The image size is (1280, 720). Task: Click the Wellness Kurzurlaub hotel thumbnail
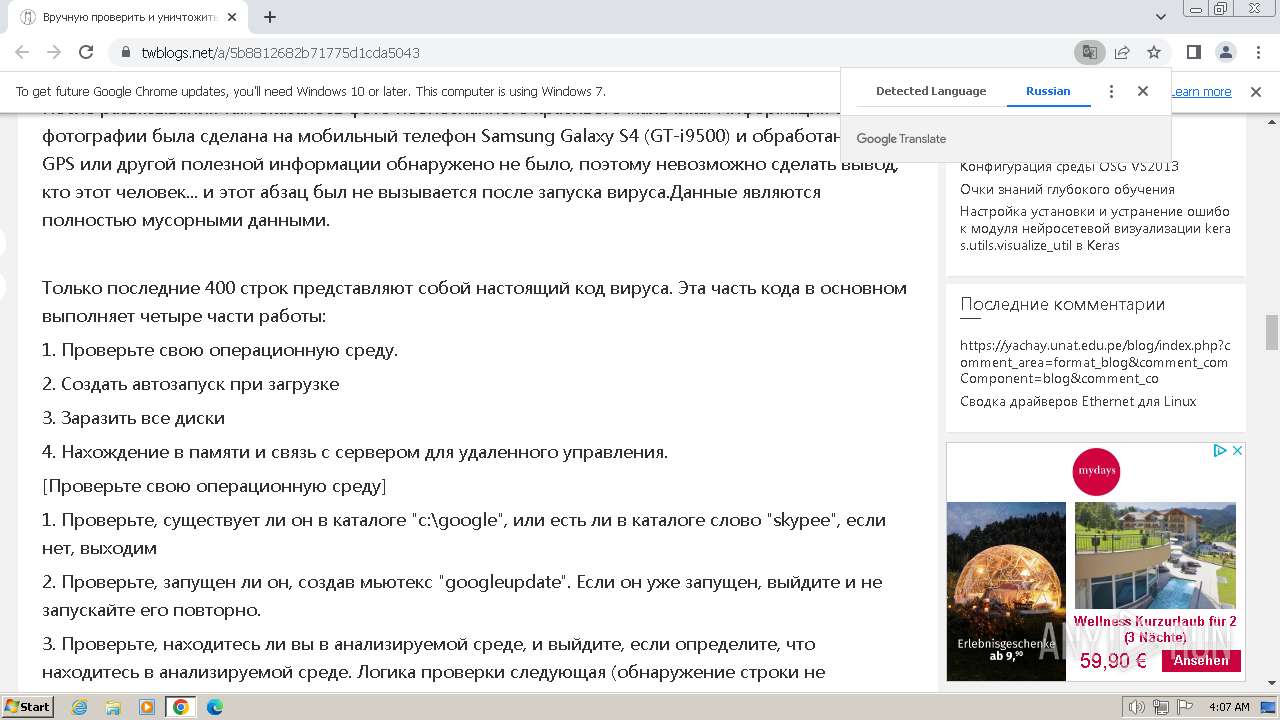[x=1155, y=555]
